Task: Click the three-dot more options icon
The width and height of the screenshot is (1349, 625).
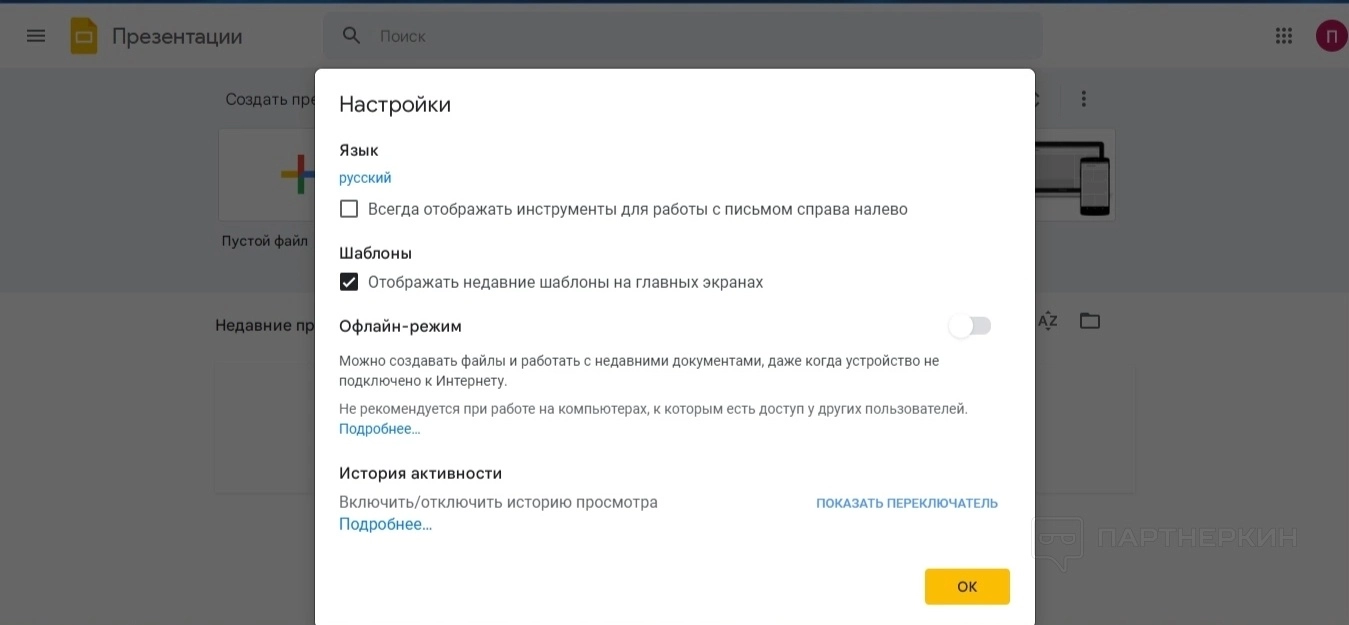Action: point(1083,99)
